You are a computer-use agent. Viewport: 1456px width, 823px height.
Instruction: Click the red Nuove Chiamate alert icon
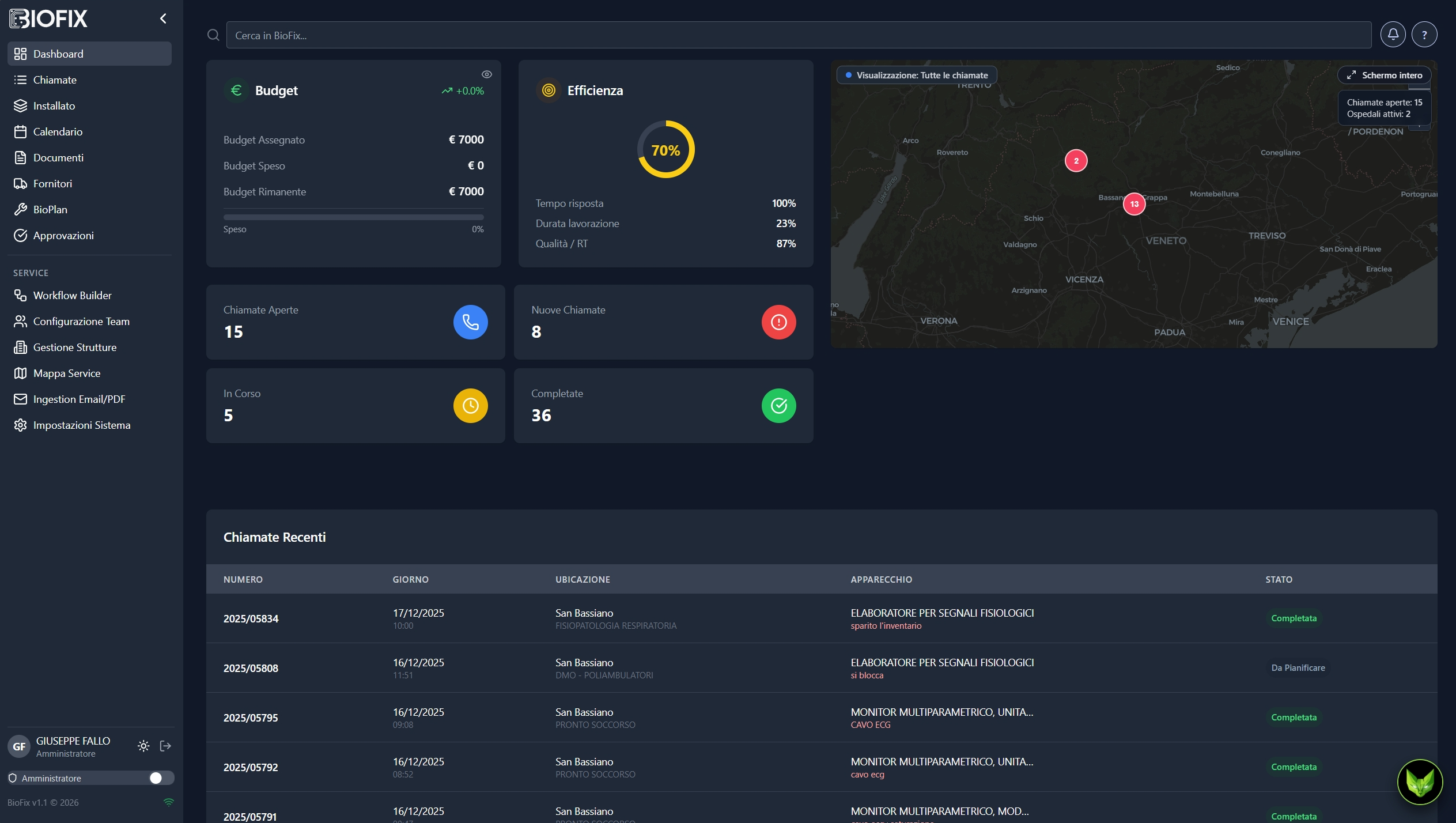779,322
